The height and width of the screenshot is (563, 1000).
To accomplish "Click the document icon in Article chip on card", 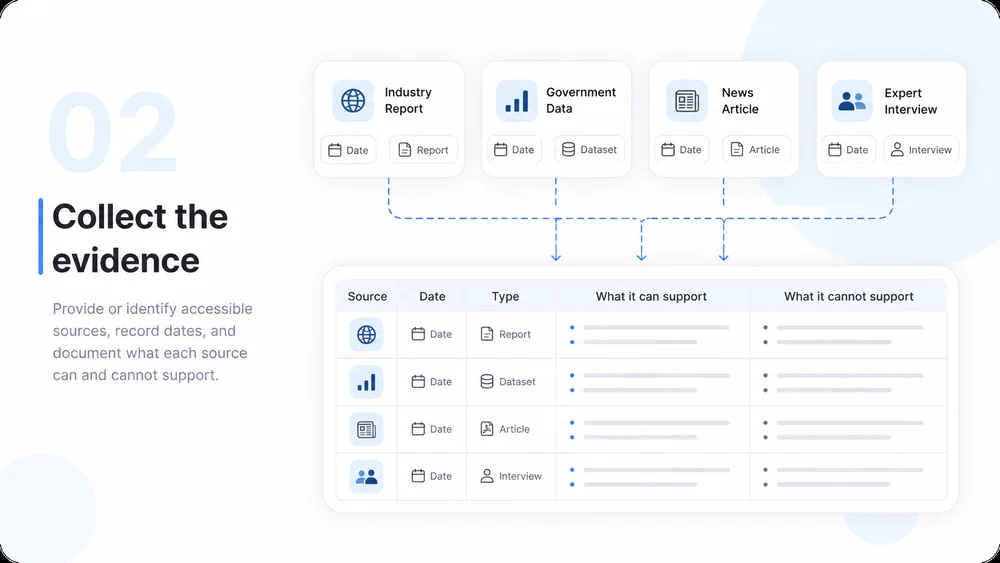I will click(737, 150).
